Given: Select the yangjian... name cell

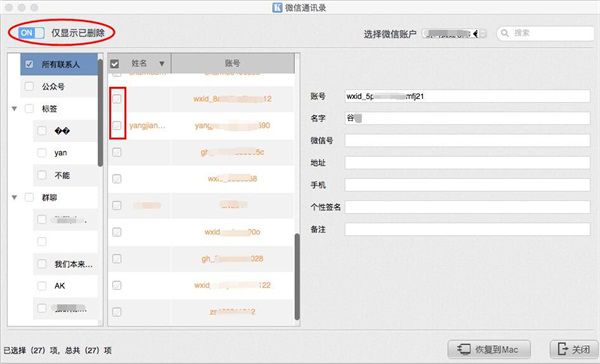Looking at the screenshot, I should tap(147, 126).
